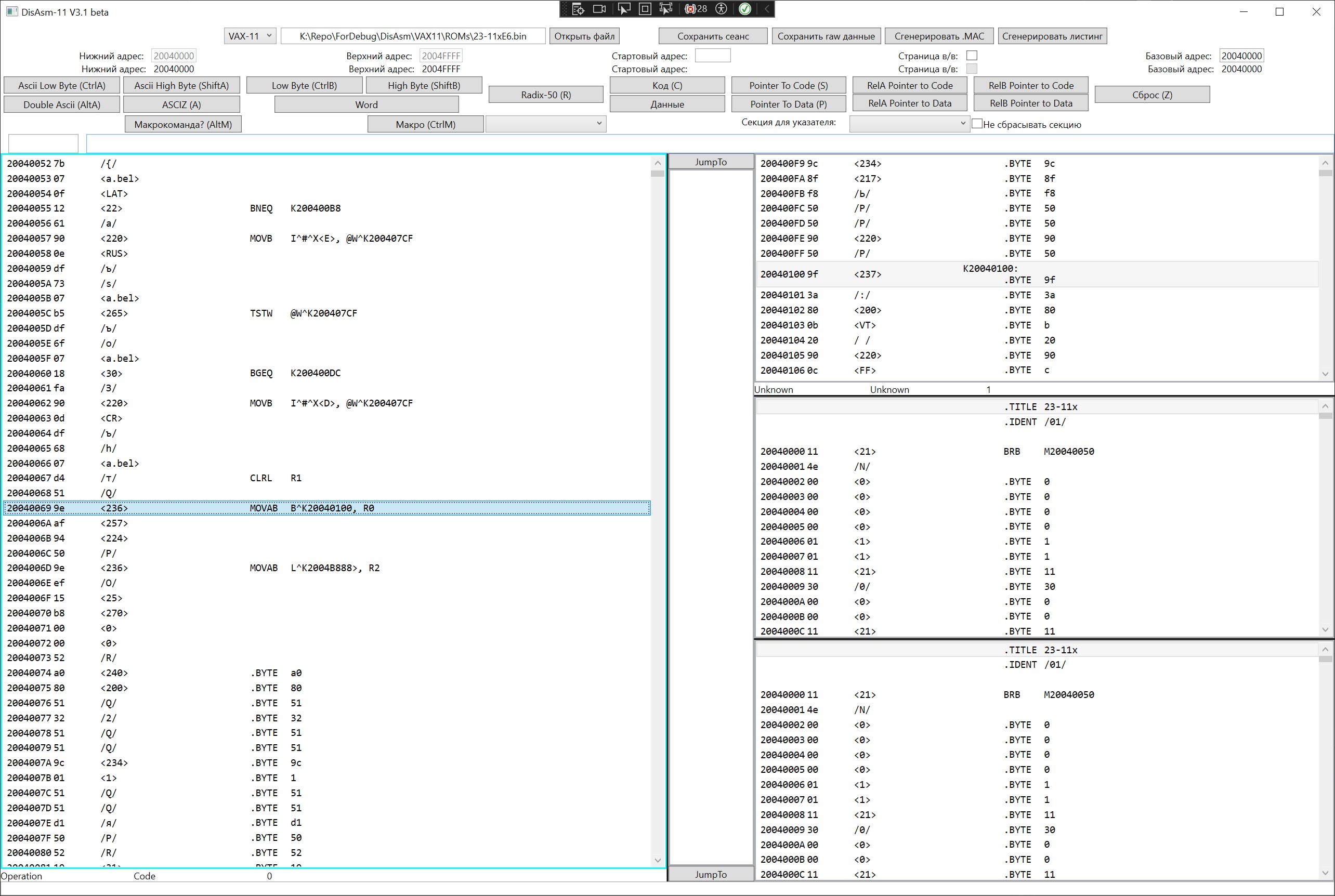
Task: Toggle the Display Layout Adorners square icon
Action: (645, 8)
